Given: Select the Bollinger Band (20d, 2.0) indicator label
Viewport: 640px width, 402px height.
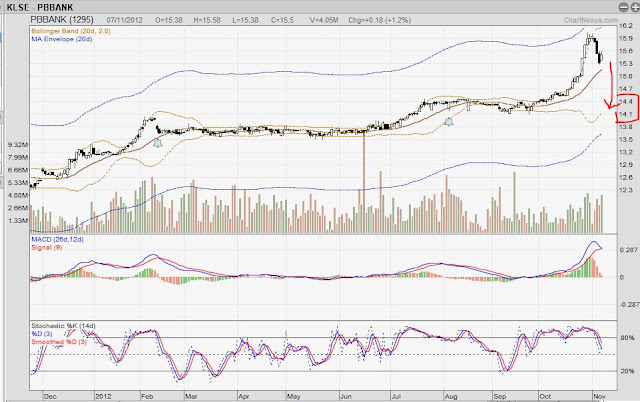Looking at the screenshot, I should (71, 31).
